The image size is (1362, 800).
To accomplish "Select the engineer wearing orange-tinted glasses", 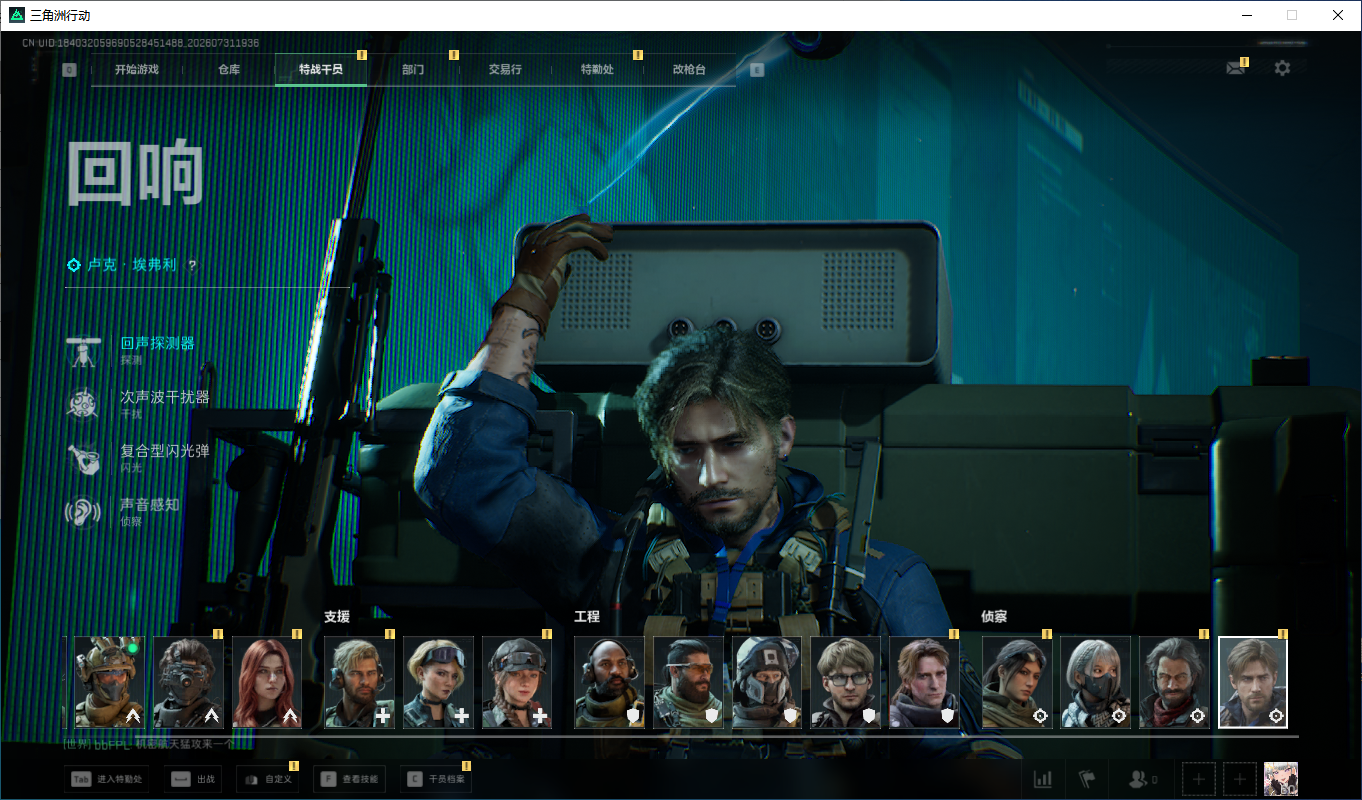I will click(x=688, y=682).
